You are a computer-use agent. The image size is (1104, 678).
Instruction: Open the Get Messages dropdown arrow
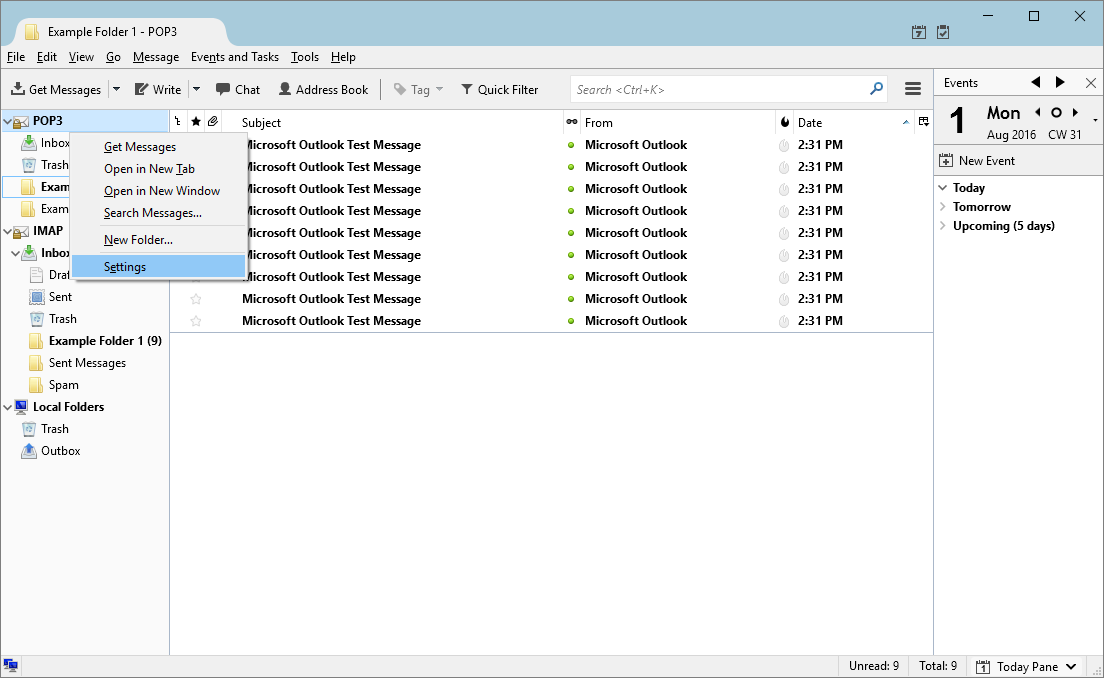click(x=116, y=89)
